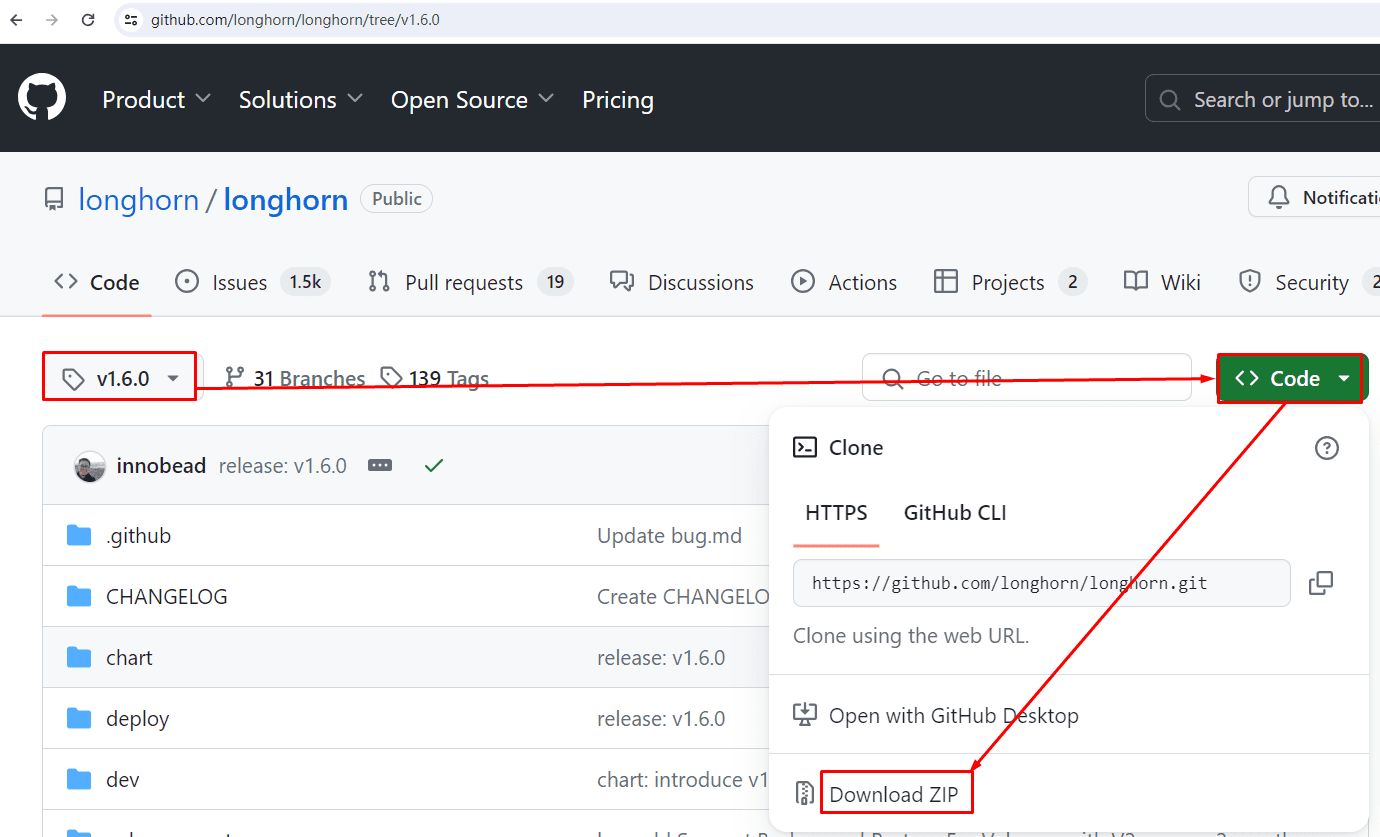
Task: Expand commit message with the ellipsis button
Action: pyautogui.click(x=380, y=466)
